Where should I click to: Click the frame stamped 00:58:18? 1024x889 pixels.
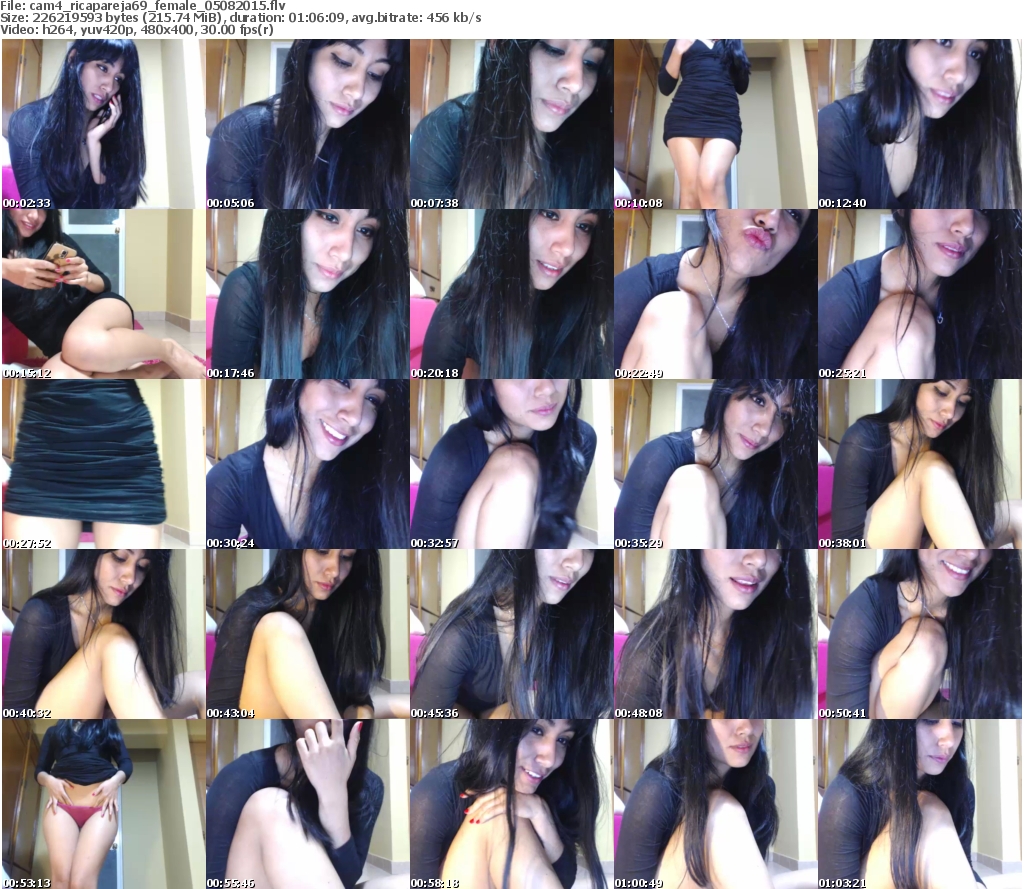point(511,804)
